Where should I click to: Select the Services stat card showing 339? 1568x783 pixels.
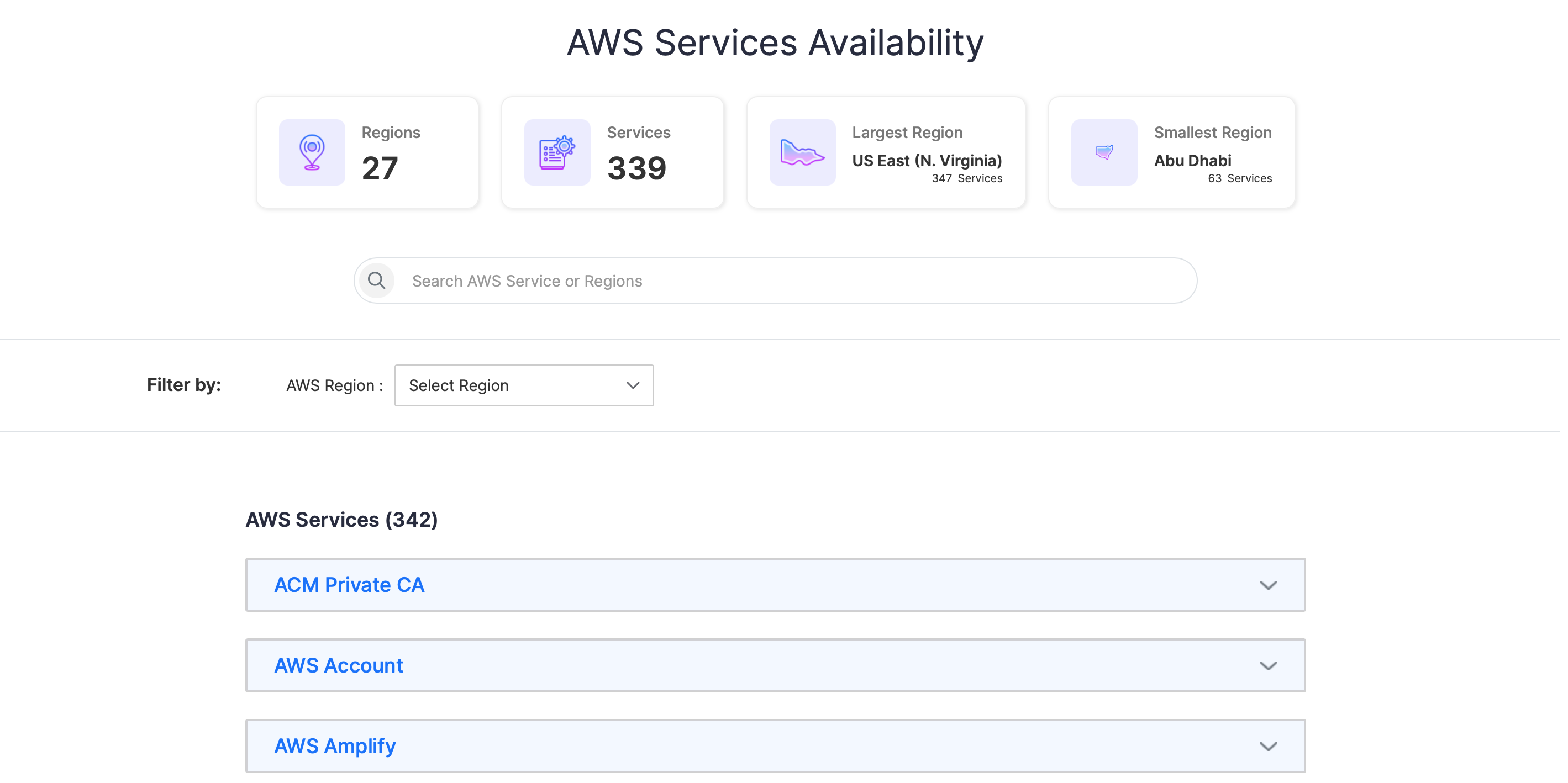point(612,152)
